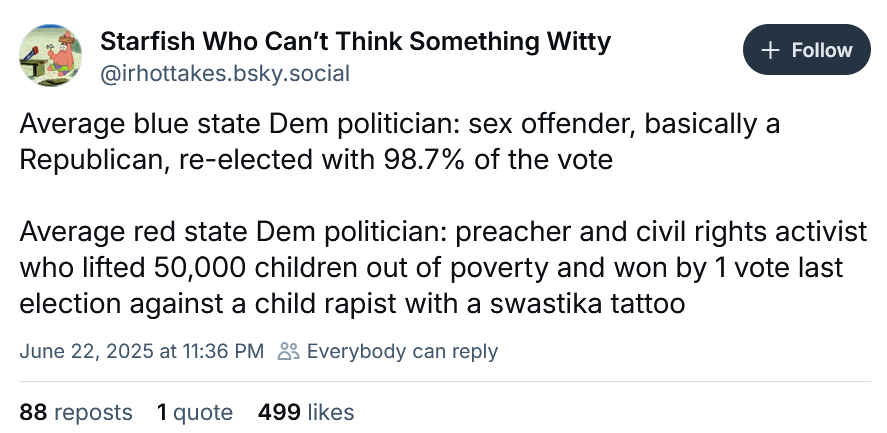
Task: Open the display name profile link
Action: (355, 42)
